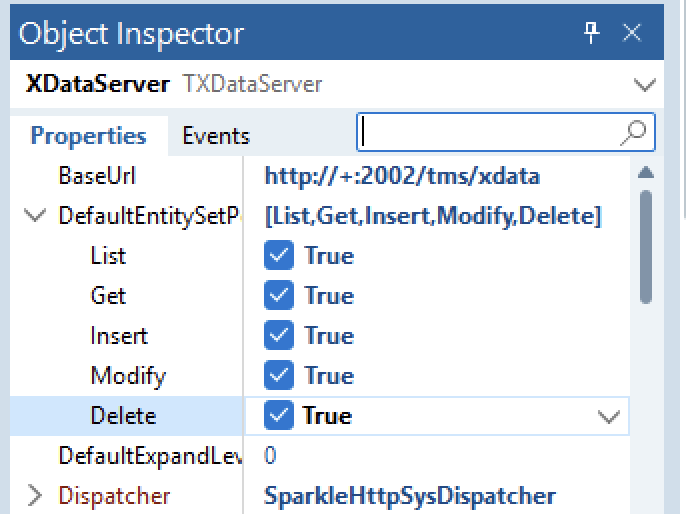Screen dimensions: 686x514
Task: Click the SparkleHttpSysDispatcher value link
Action: coord(410,496)
